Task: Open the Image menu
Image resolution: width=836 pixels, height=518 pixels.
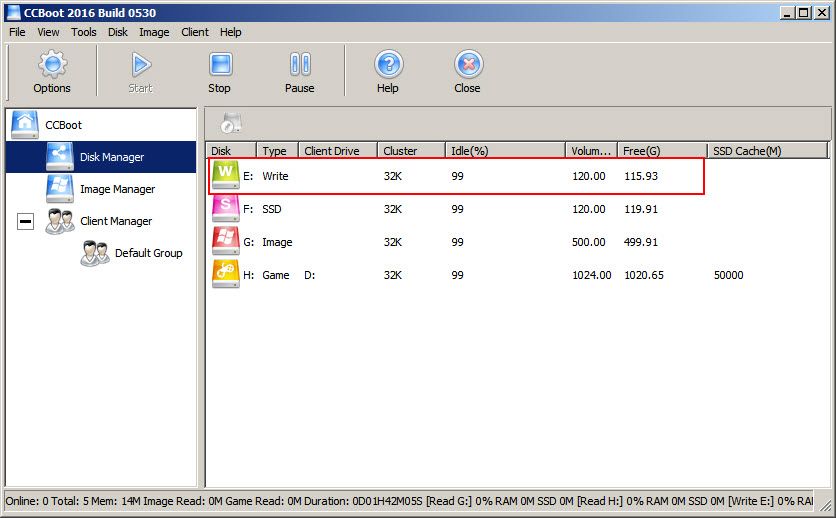Action: click(x=154, y=32)
